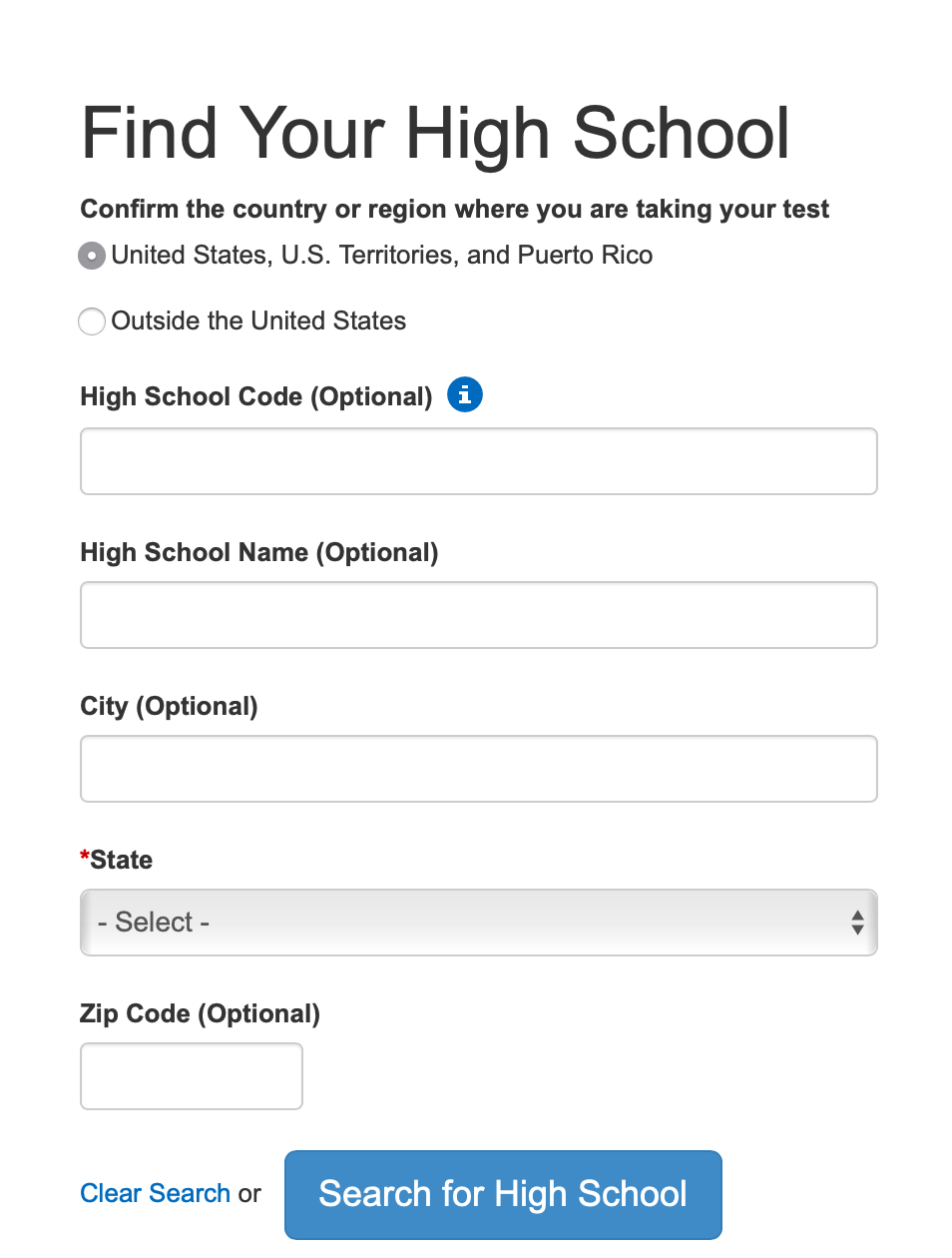The width and height of the screenshot is (952, 1258).
Task: Click into the High School Name text box
Action: (x=479, y=615)
